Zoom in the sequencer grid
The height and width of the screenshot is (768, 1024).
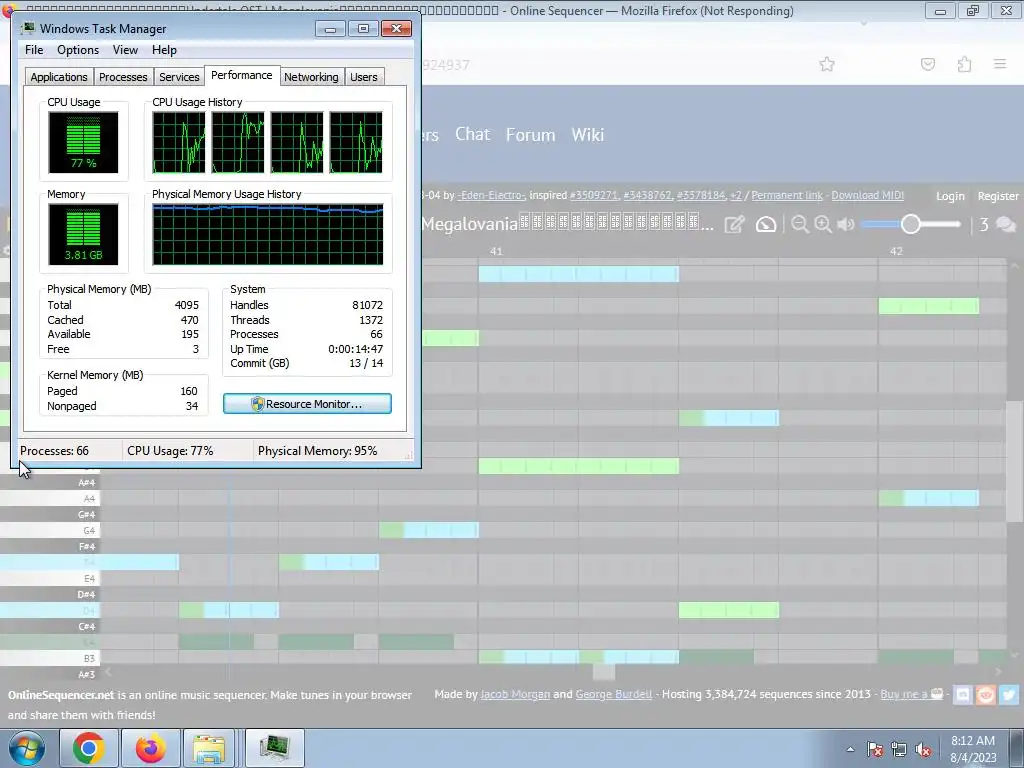pos(824,225)
